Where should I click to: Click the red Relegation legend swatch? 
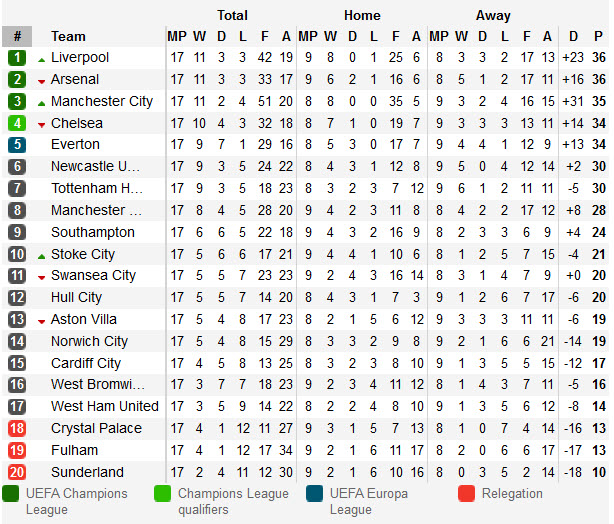pyautogui.click(x=466, y=494)
